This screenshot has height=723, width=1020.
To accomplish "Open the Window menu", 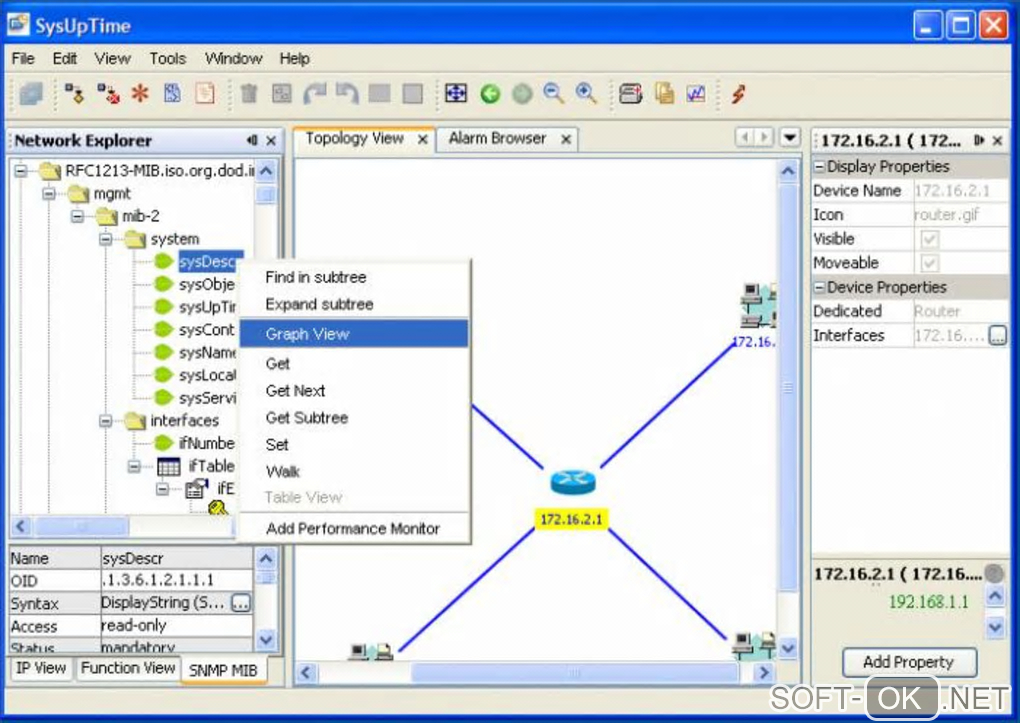I will [234, 59].
